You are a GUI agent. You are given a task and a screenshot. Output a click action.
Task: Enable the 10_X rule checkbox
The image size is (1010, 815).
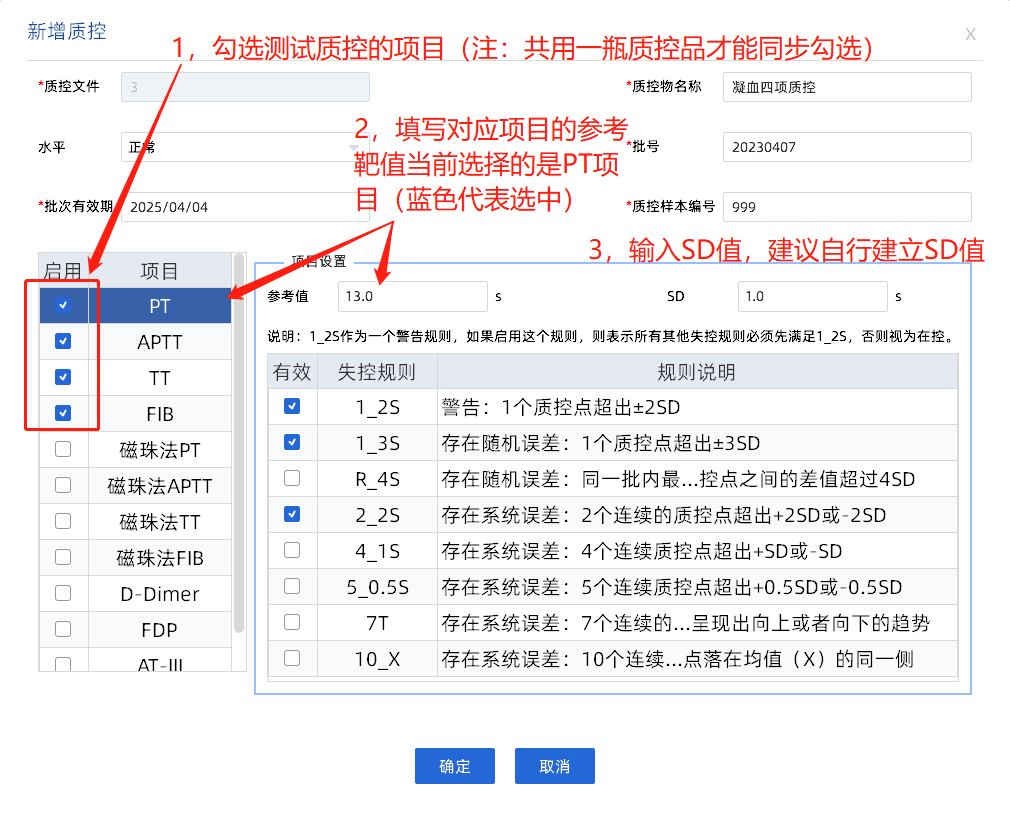(292, 658)
